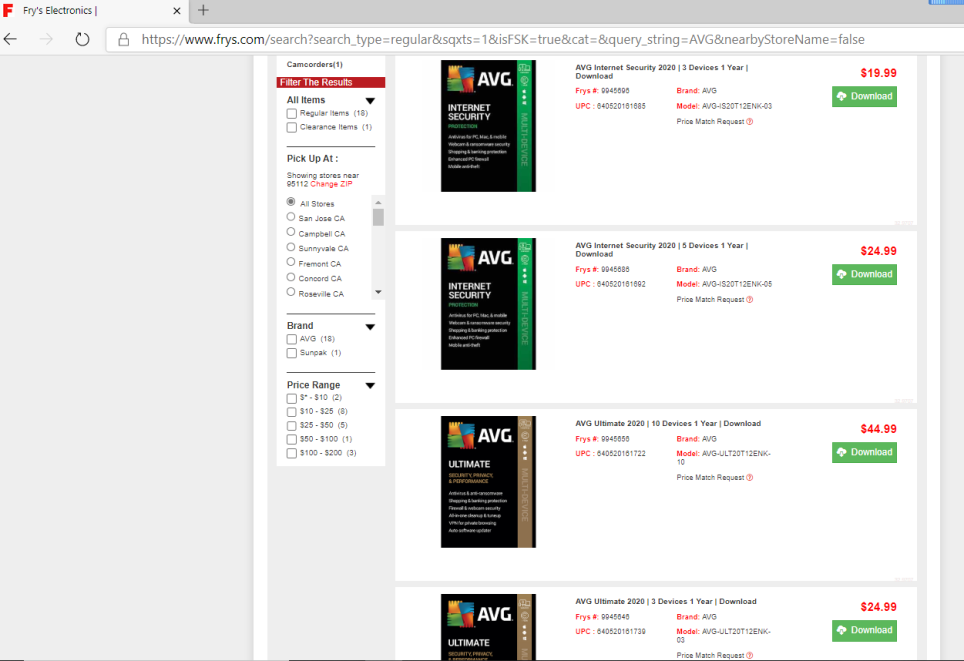Click Price Match help icon for Ultimate 10 Devices
The width and height of the screenshot is (964, 661).
(x=749, y=477)
